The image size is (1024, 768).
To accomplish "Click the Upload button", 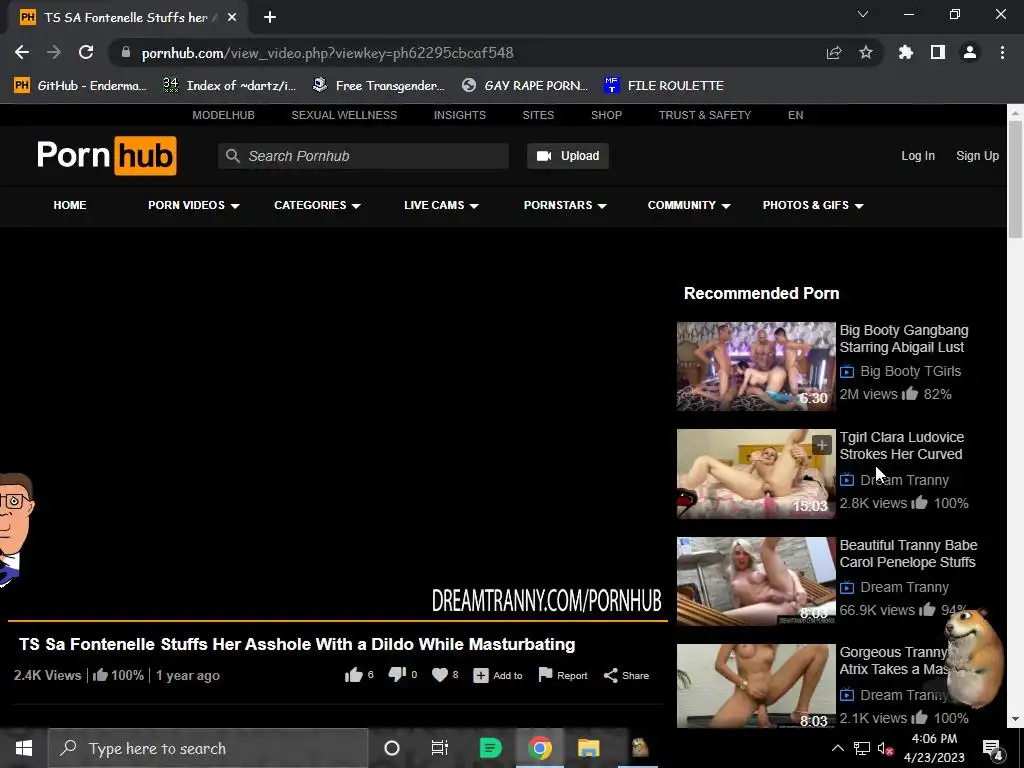I will click(x=568, y=155).
